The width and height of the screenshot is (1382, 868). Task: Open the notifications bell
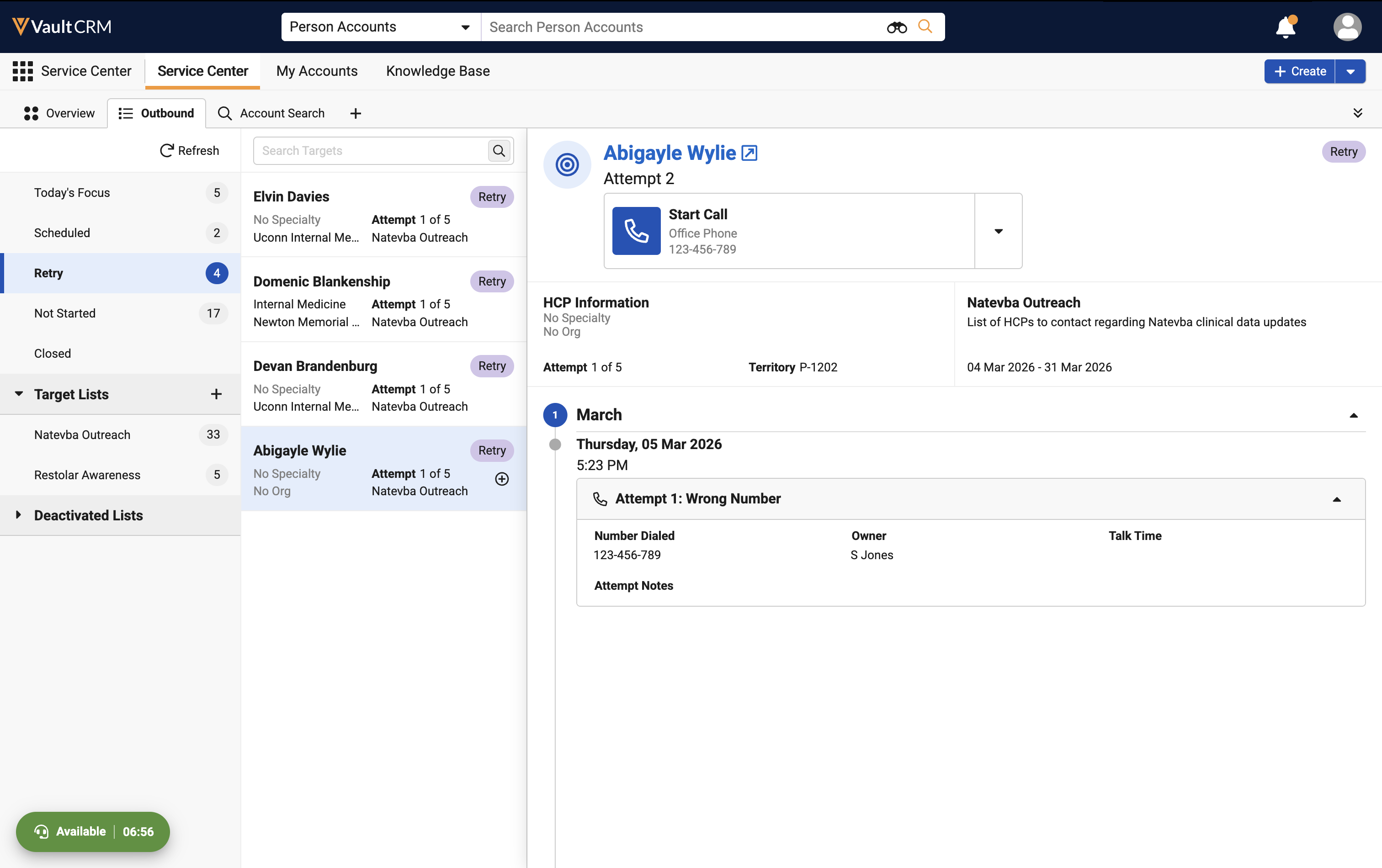tap(1285, 27)
